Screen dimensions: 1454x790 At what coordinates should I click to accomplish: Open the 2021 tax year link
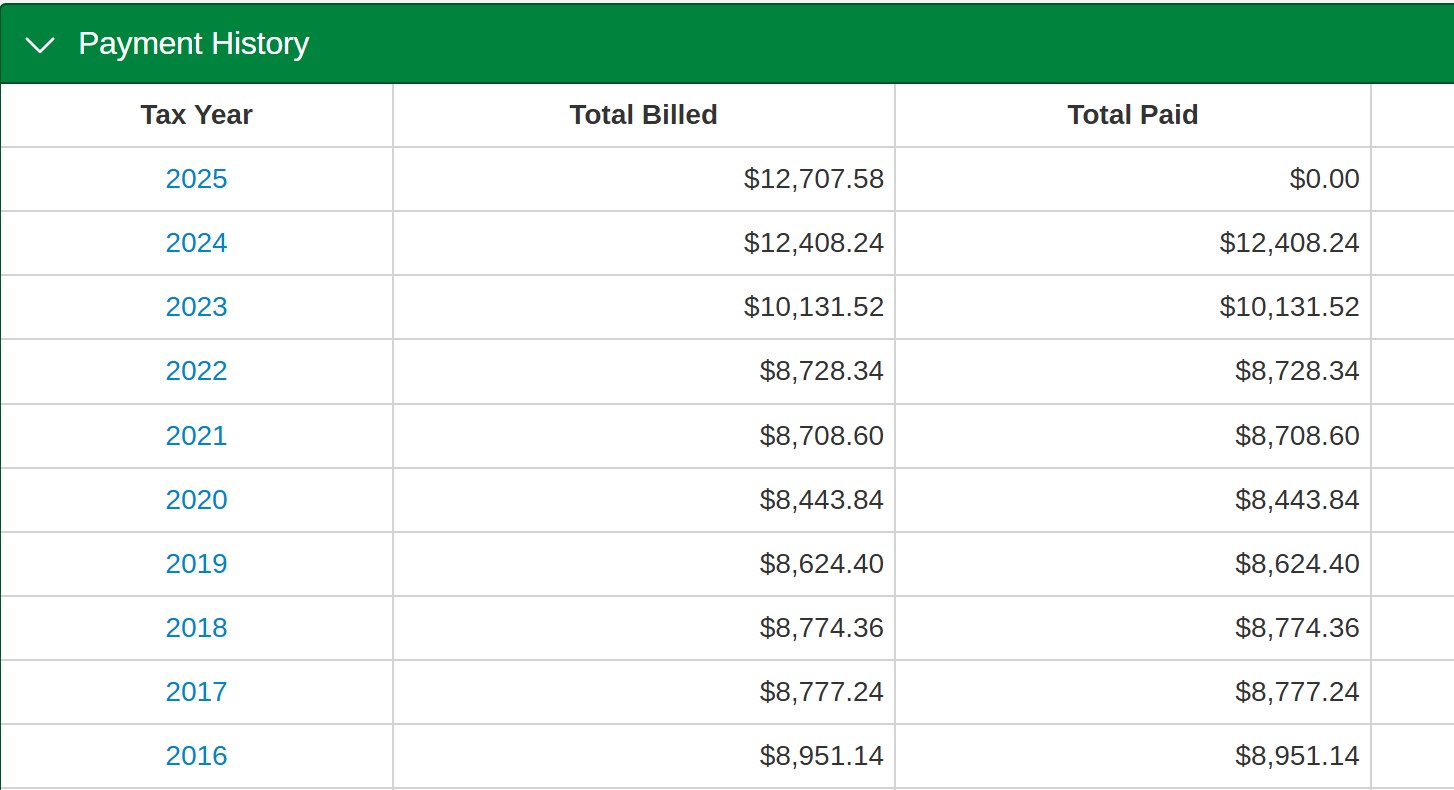(x=196, y=436)
